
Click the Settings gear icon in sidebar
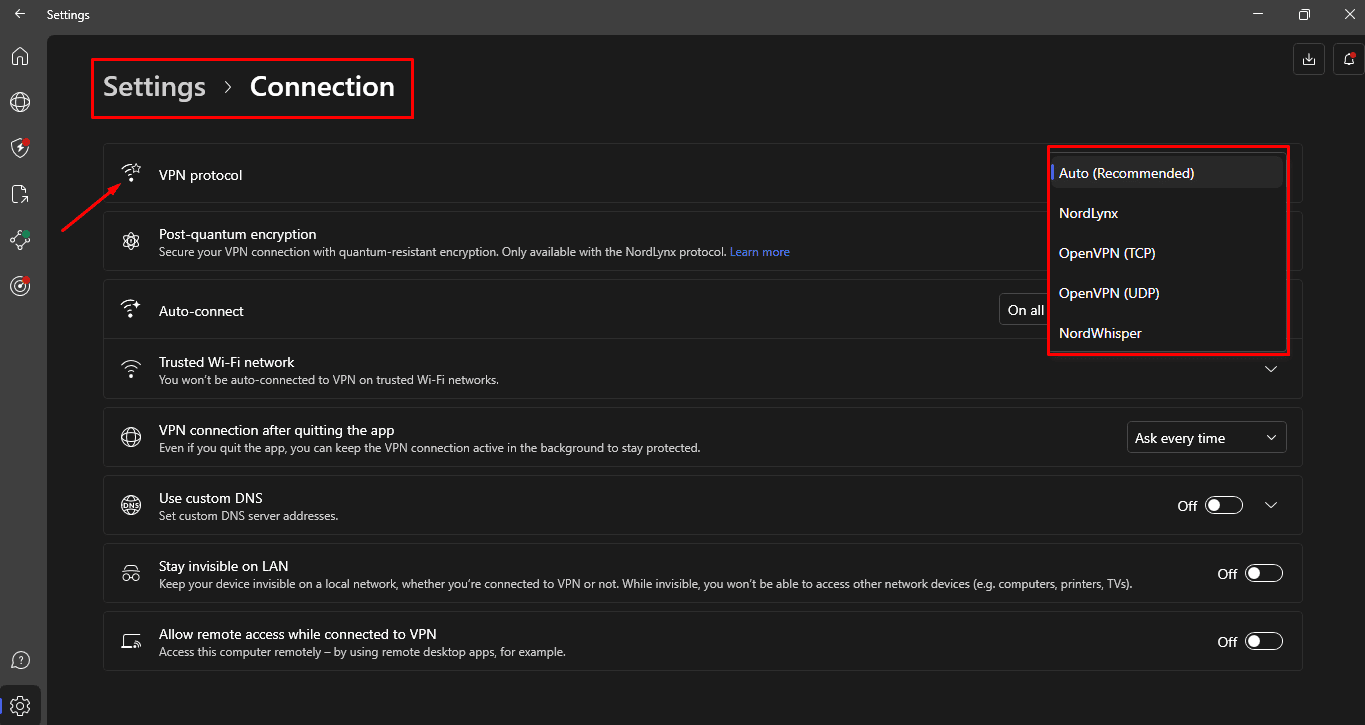pos(20,706)
